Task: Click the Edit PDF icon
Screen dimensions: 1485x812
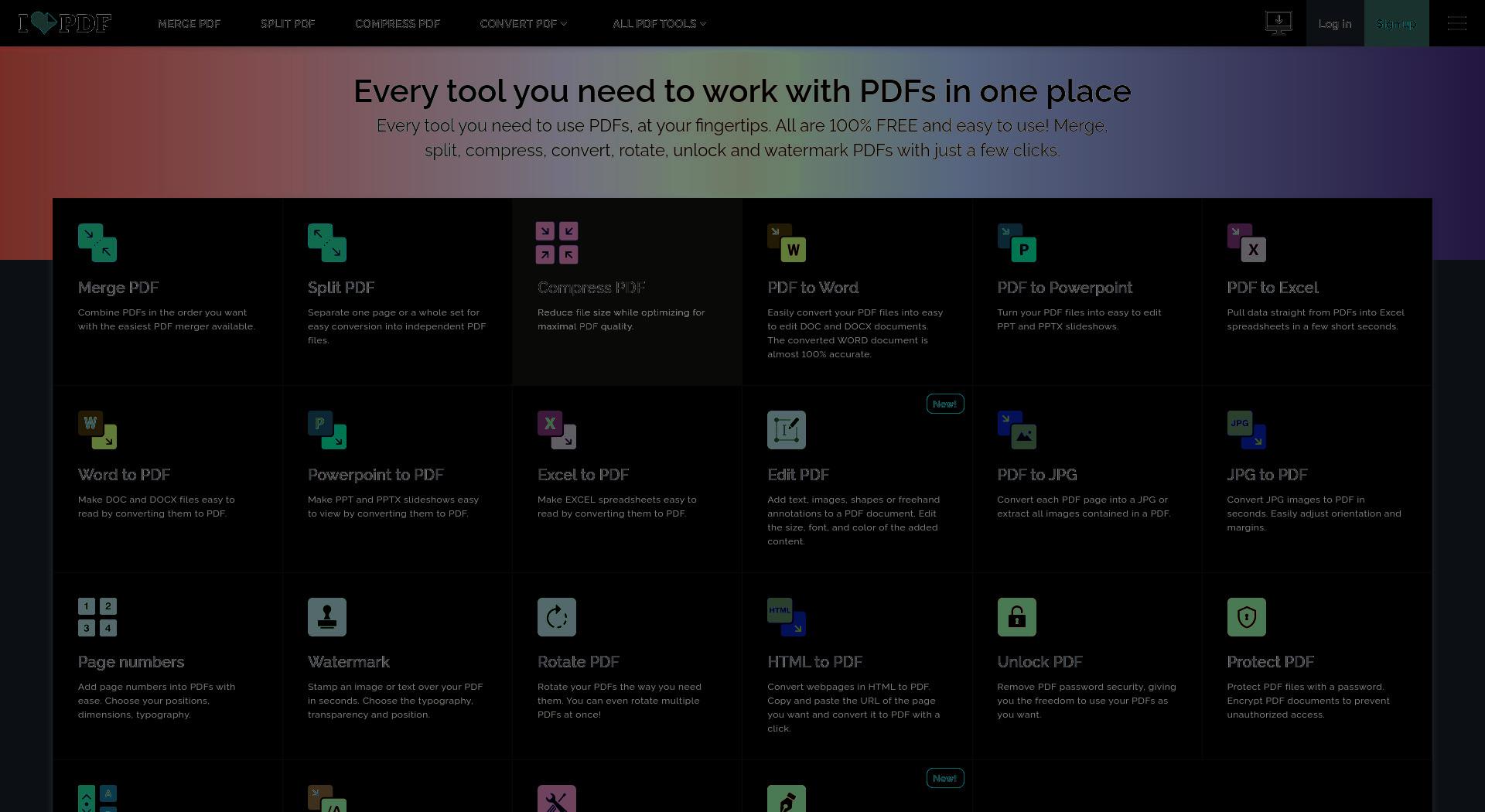Action: 787,430
